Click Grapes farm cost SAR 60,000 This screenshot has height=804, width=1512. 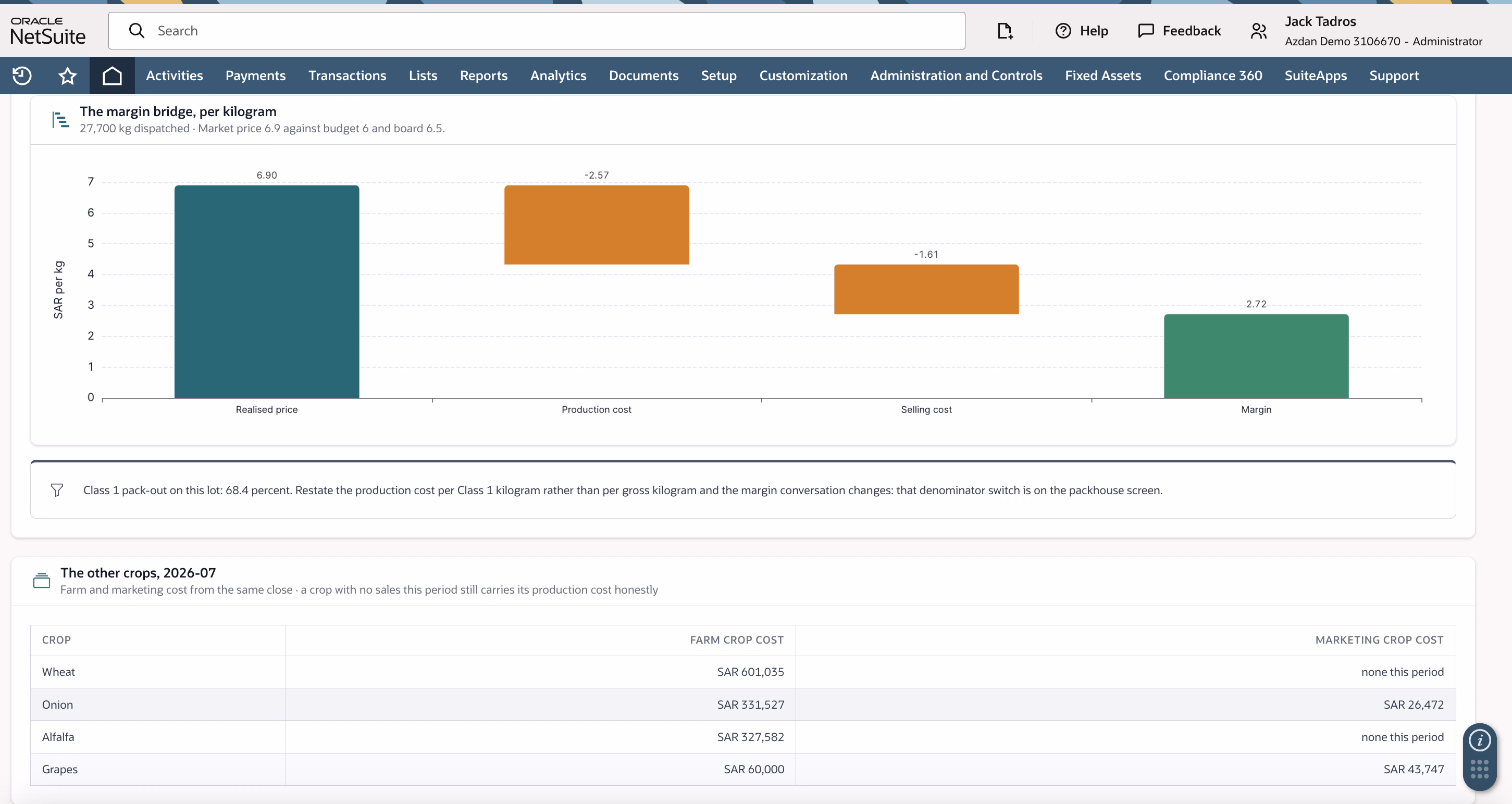(753, 770)
